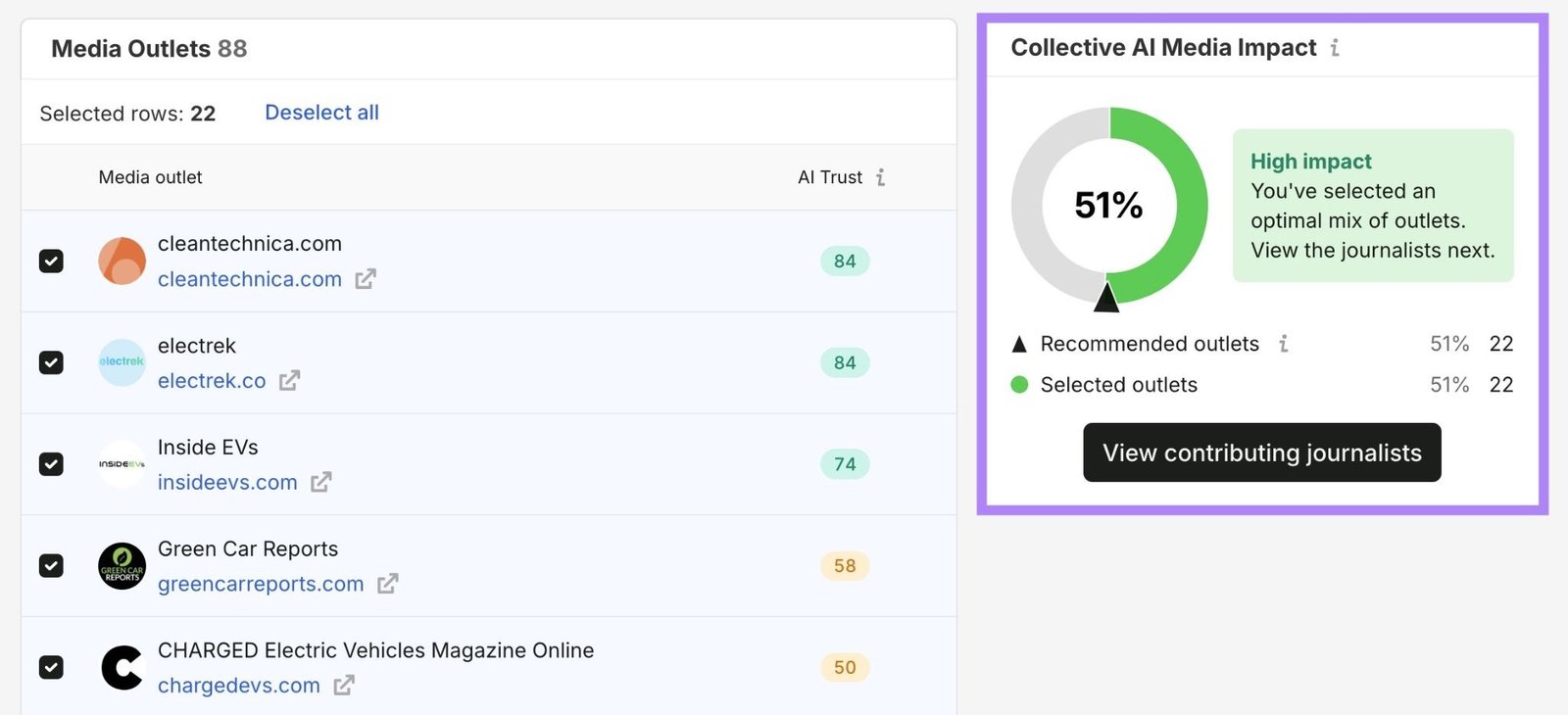Open the cleantechnica.com link
This screenshot has width=1568, height=715.
pos(250,279)
